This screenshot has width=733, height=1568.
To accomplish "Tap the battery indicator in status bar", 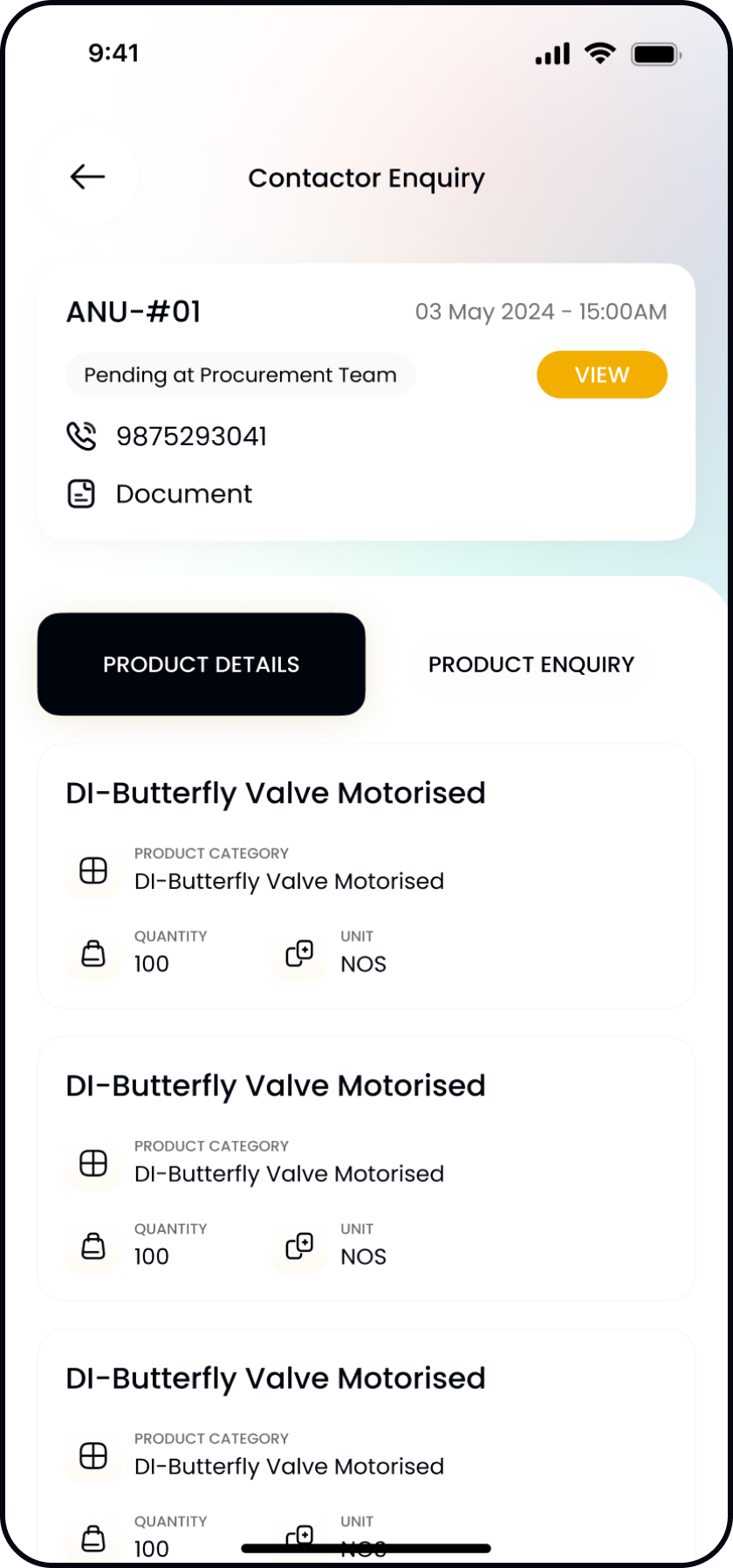I will 656,54.
